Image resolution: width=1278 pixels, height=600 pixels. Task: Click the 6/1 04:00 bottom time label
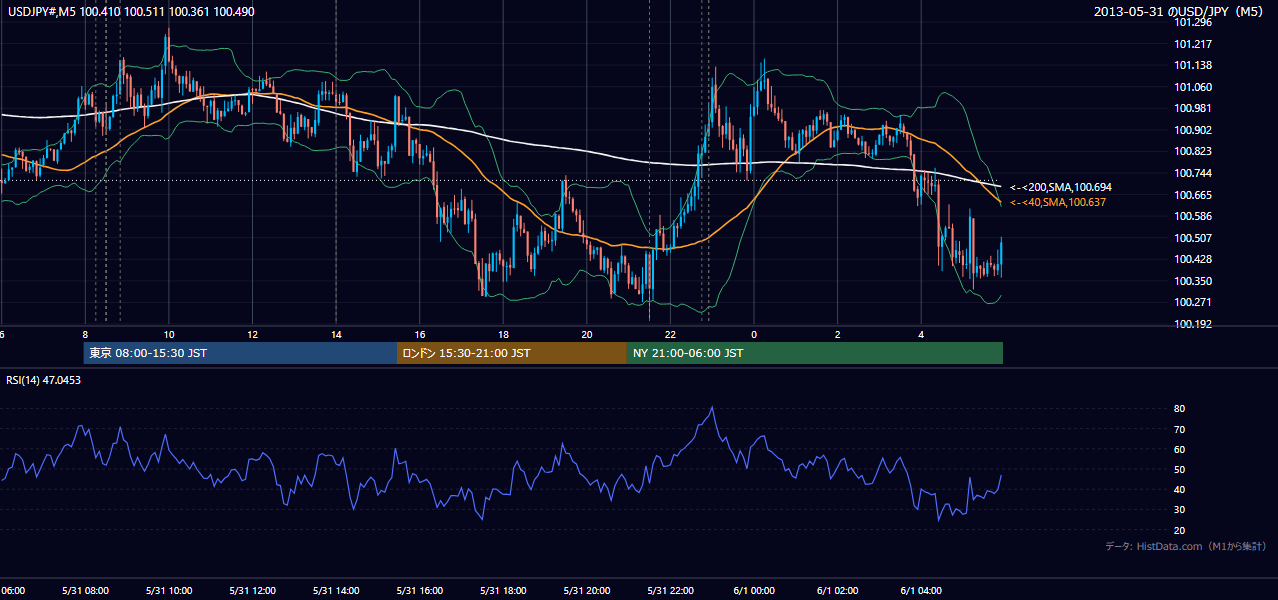(922, 590)
